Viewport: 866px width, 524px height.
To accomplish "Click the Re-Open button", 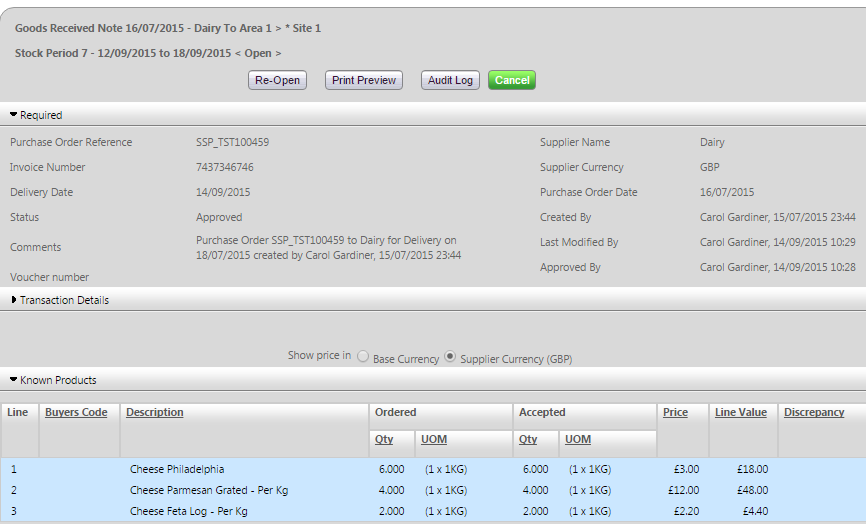I will click(277, 80).
